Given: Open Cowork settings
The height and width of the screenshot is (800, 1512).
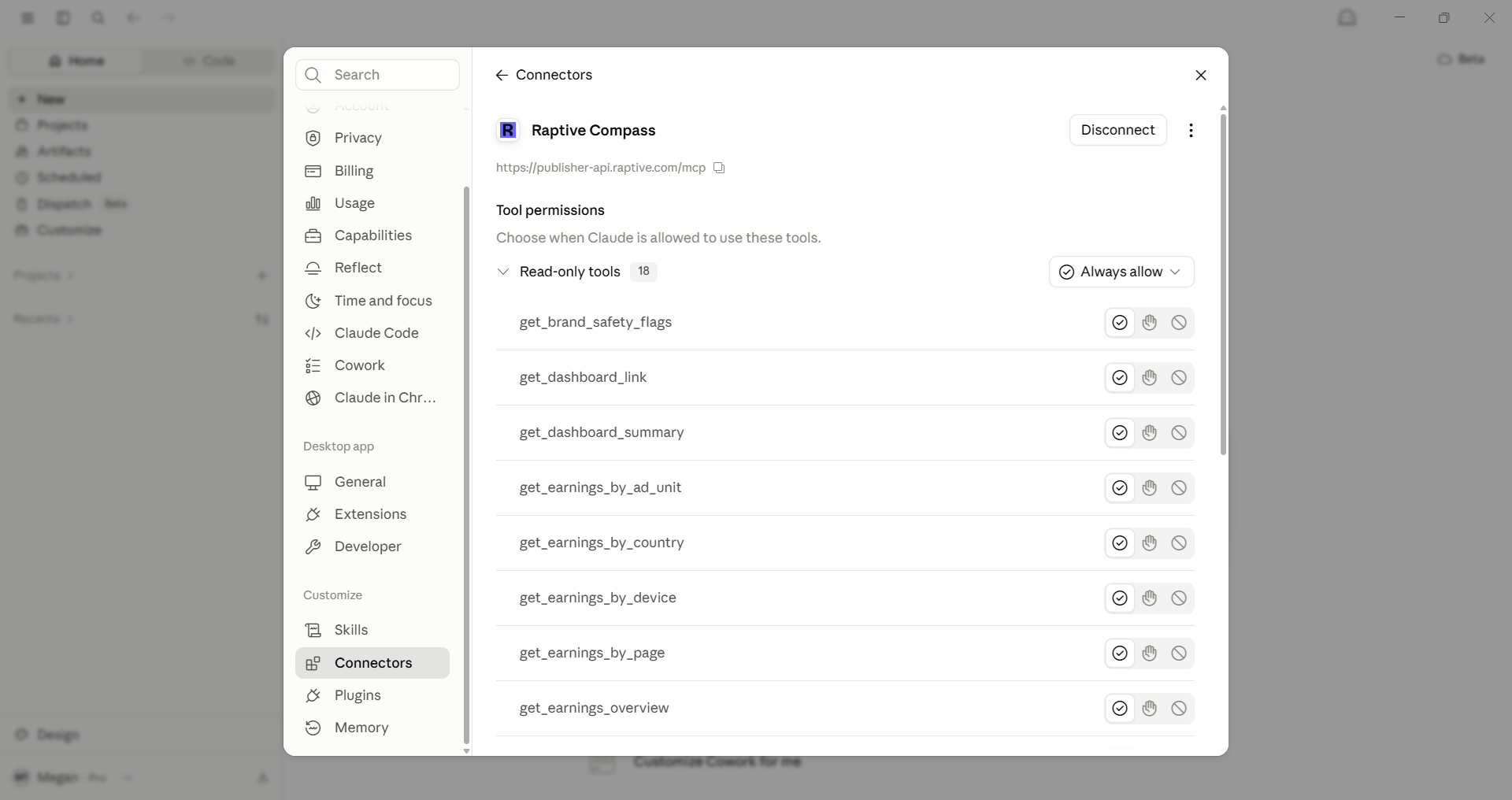Looking at the screenshot, I should (372, 365).
